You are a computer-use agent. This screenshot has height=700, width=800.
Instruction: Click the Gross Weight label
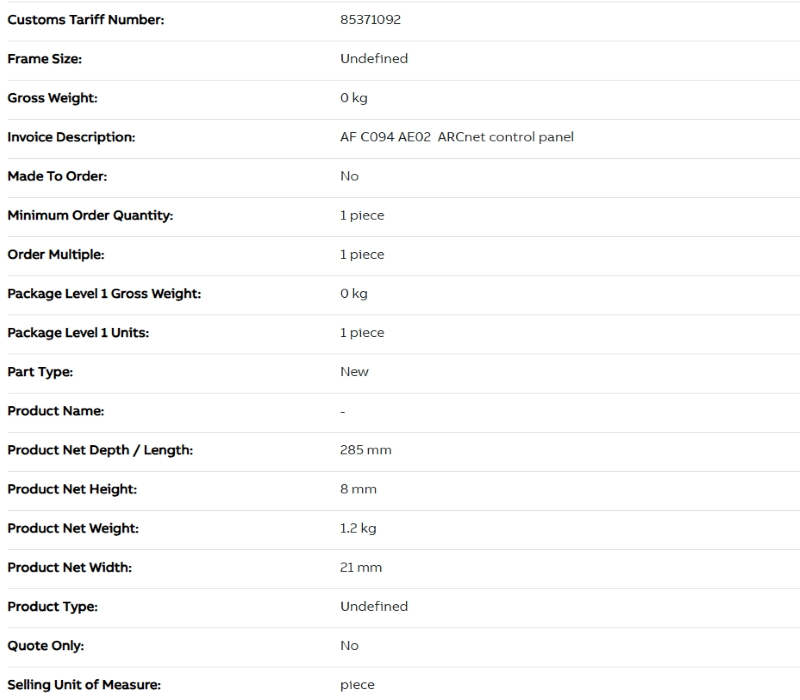click(x=52, y=98)
